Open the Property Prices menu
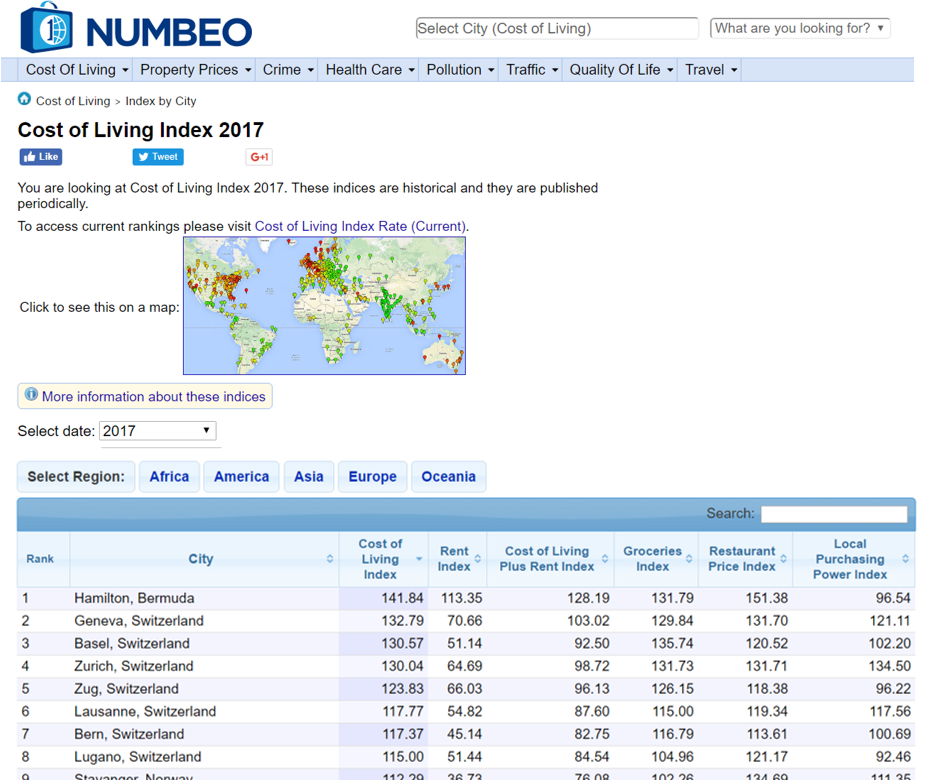The height and width of the screenshot is (780, 929). (x=195, y=70)
